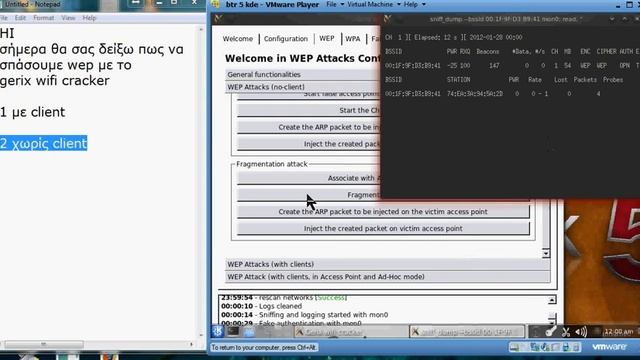The height and width of the screenshot is (360, 640).
Task: Expand Virtual Machine dropdown arrow
Action: (399, 4)
